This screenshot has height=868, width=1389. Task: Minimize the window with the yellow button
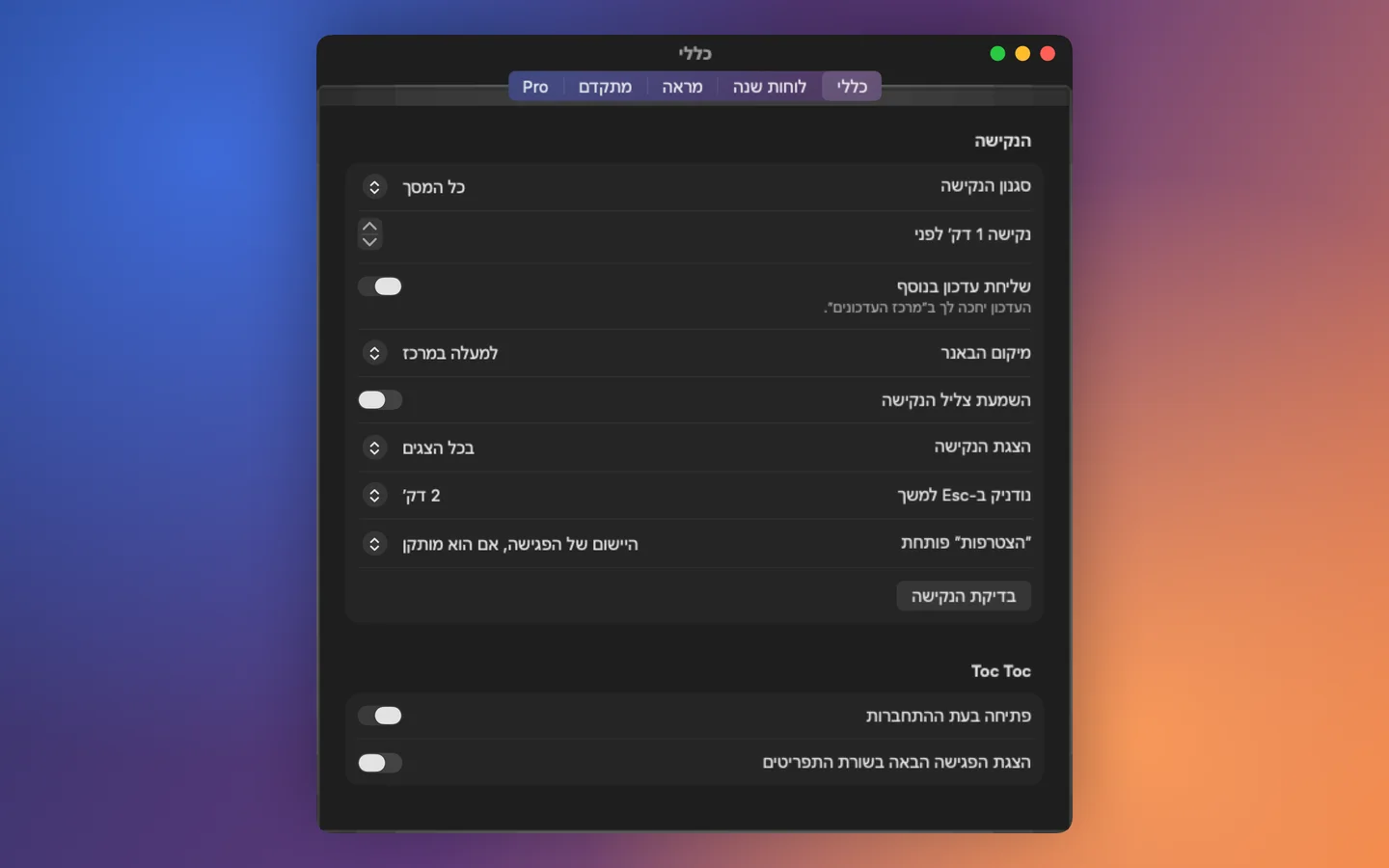point(1022,53)
